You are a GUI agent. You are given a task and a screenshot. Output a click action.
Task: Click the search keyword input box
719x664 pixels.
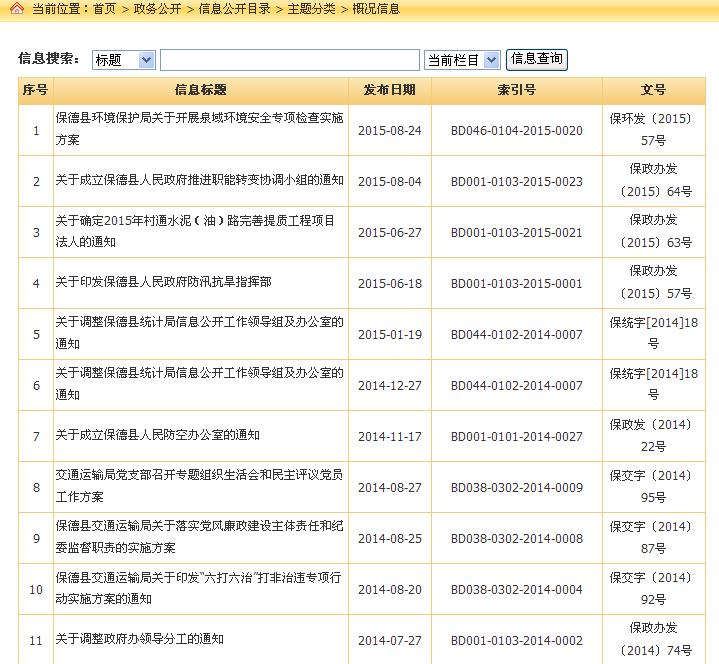click(289, 60)
